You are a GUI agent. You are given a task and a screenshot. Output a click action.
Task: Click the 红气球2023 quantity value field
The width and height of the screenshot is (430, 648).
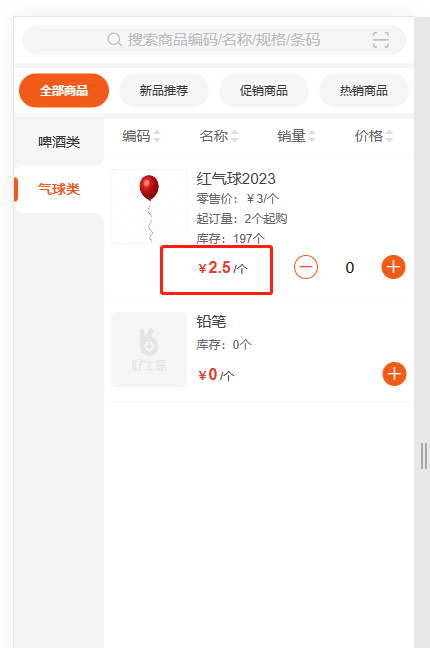tap(350, 267)
